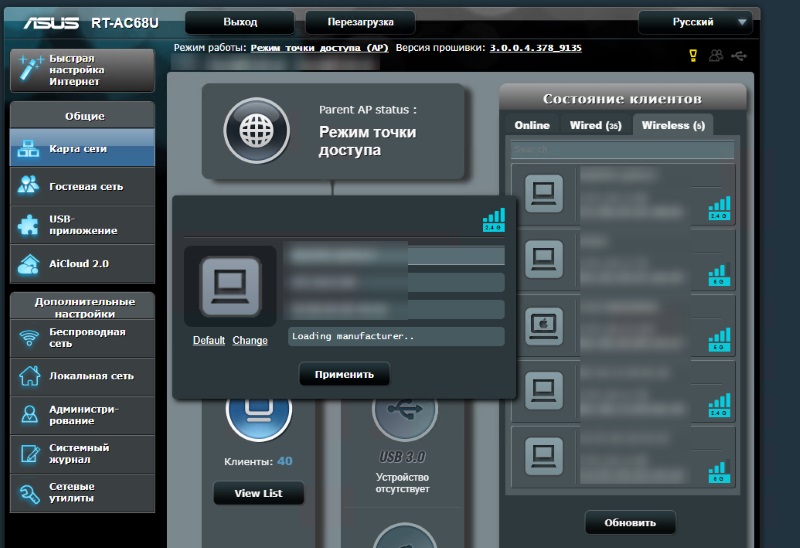This screenshot has height=548, width=800.
Task: Click the guest users status icon in header
Action: 716,55
